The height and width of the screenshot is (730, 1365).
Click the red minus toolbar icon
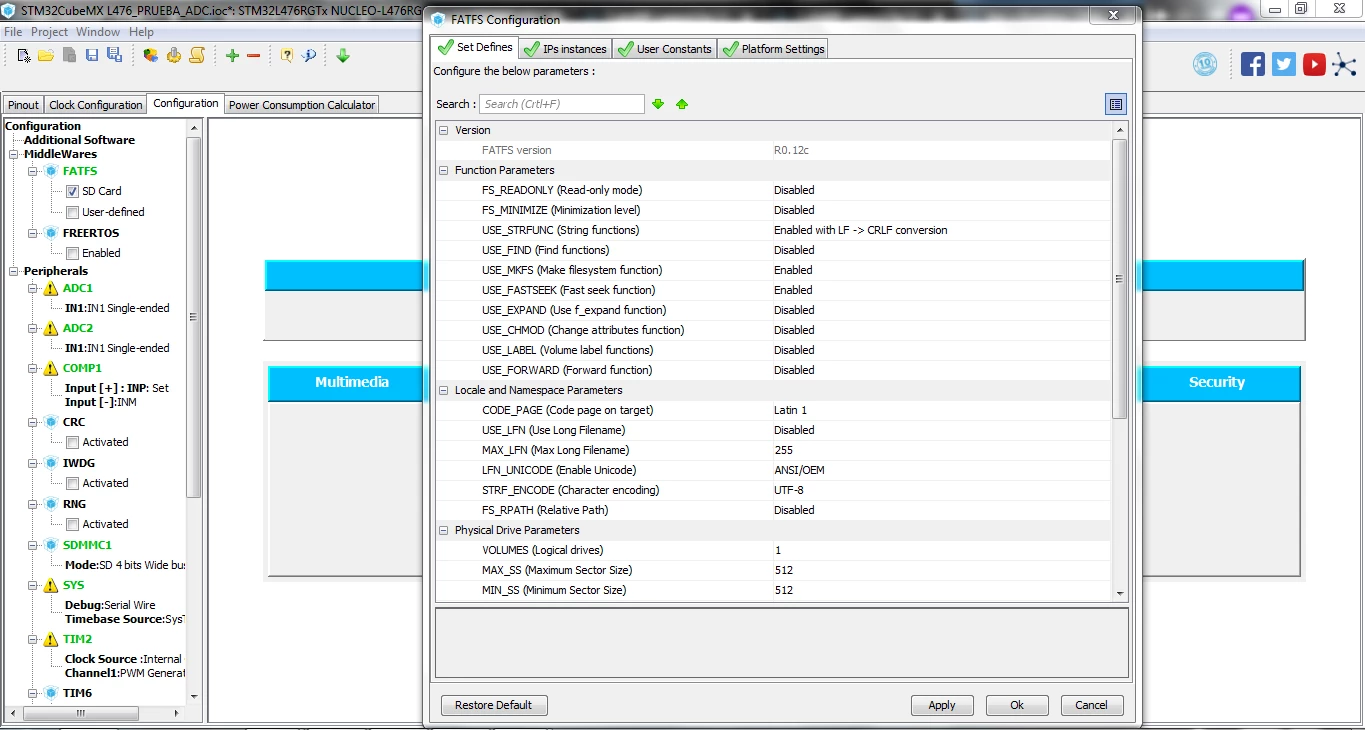(253, 55)
